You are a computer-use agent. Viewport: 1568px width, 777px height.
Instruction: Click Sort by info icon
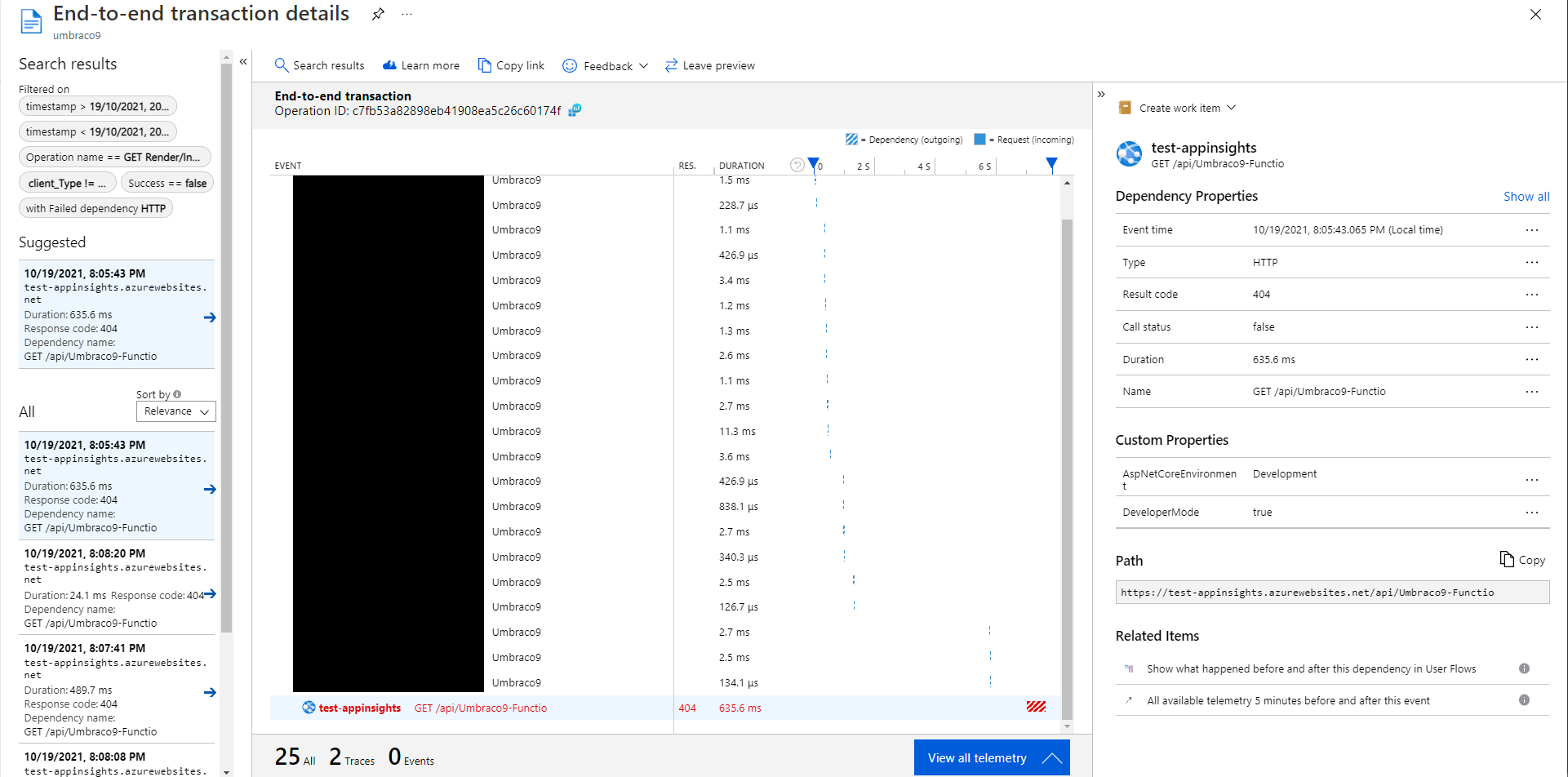(177, 394)
